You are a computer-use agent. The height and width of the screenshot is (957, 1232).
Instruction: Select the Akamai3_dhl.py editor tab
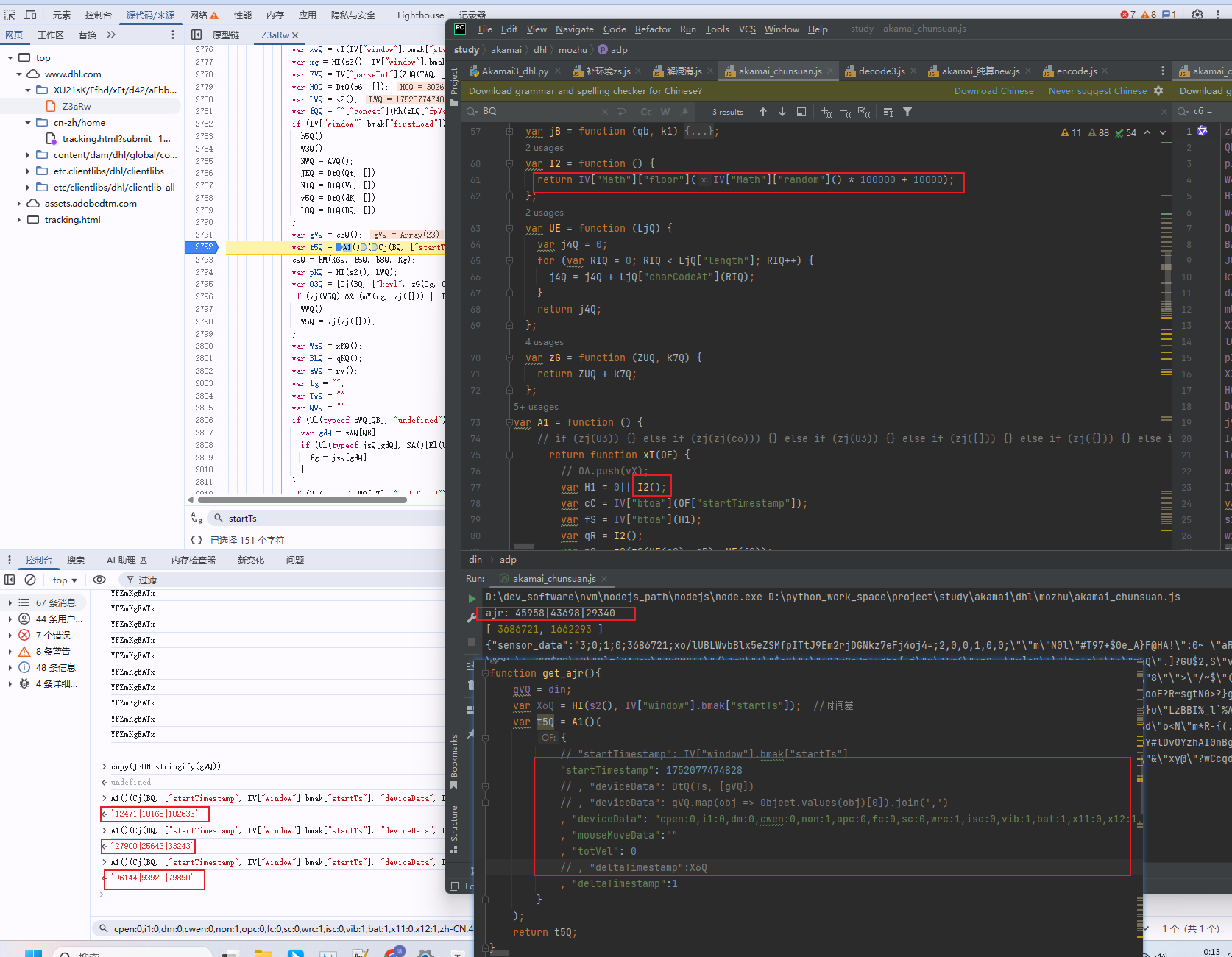tap(514, 71)
